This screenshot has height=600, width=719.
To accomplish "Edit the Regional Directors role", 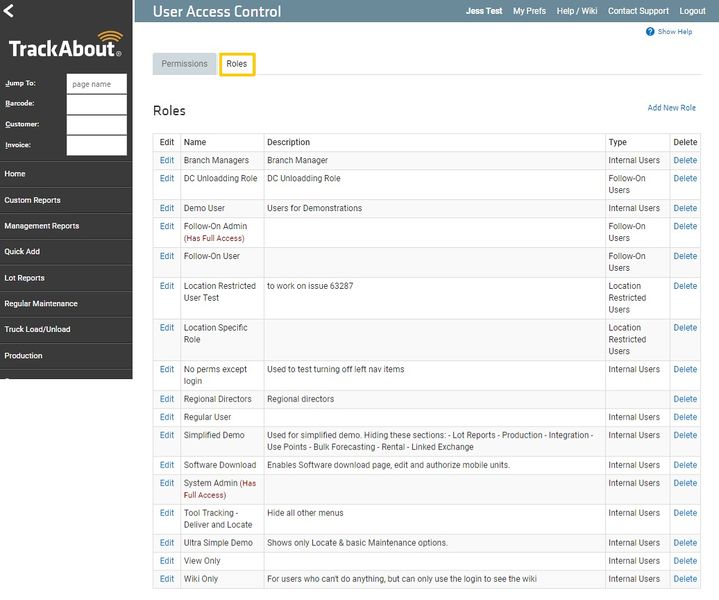I will [167, 399].
